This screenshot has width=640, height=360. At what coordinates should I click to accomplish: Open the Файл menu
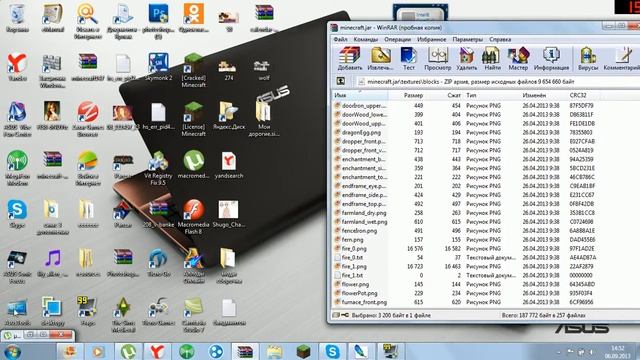tap(340, 40)
